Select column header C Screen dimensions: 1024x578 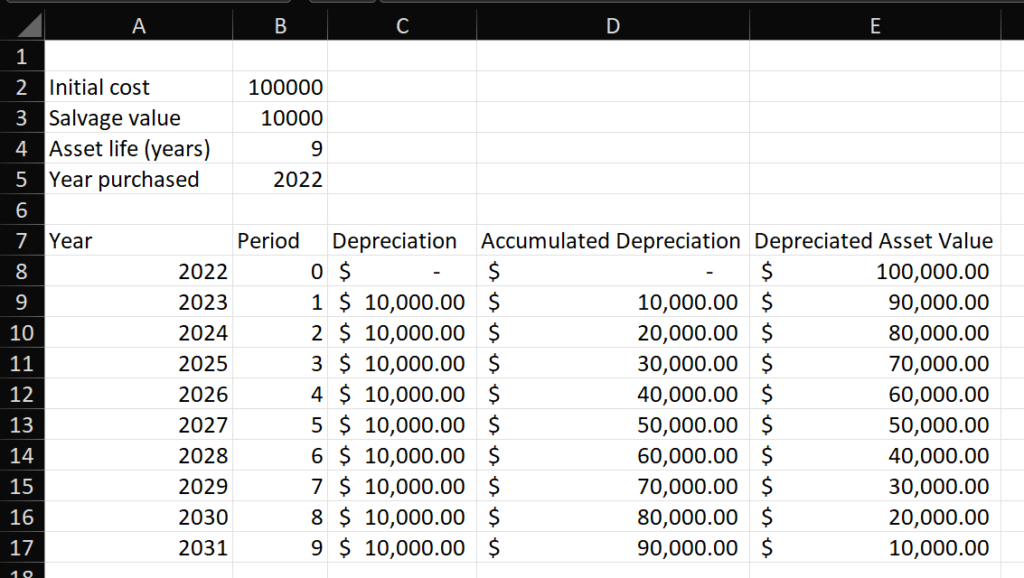402,24
